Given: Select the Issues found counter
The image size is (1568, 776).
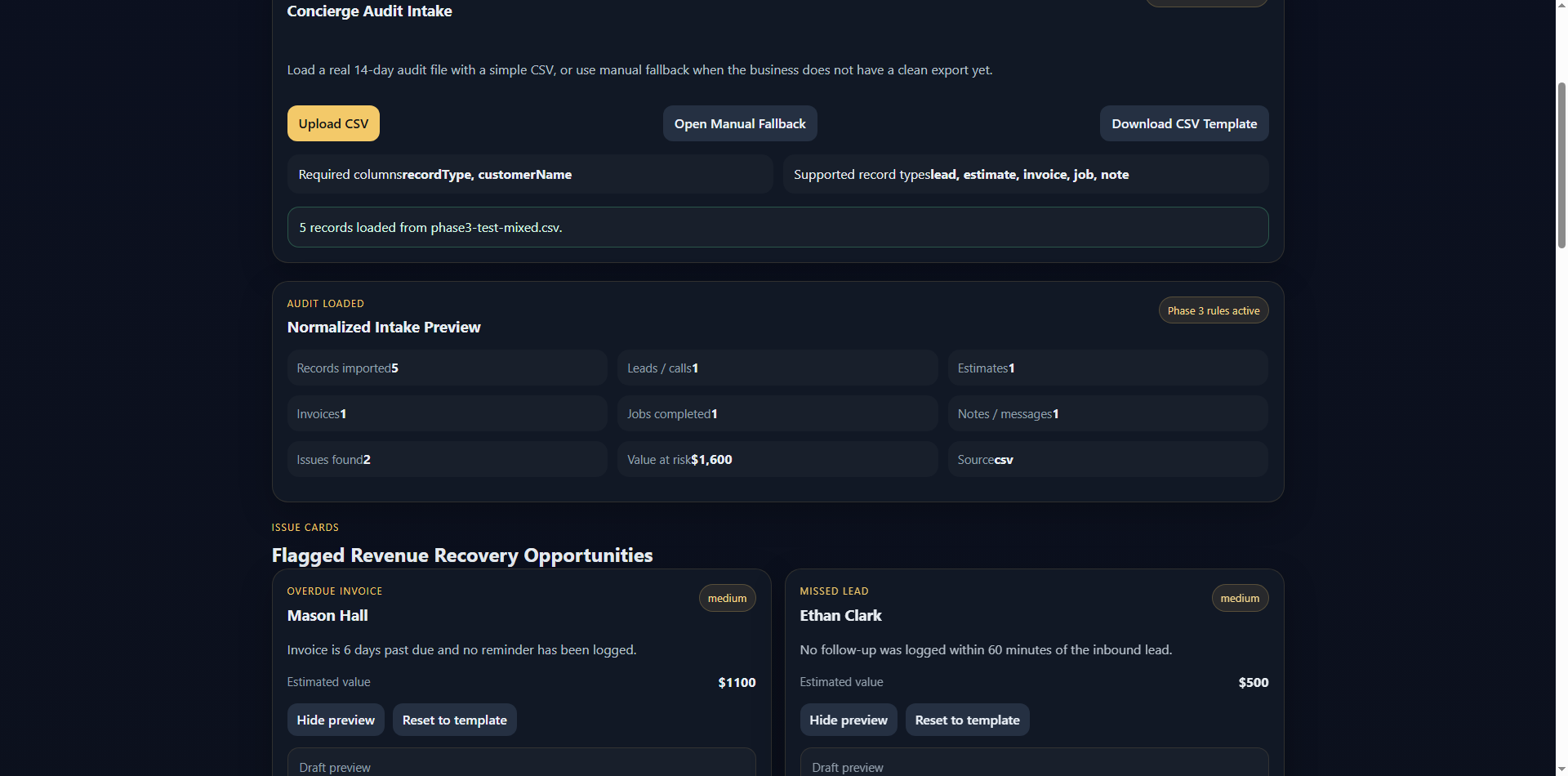Looking at the screenshot, I should pyautogui.click(x=447, y=458).
